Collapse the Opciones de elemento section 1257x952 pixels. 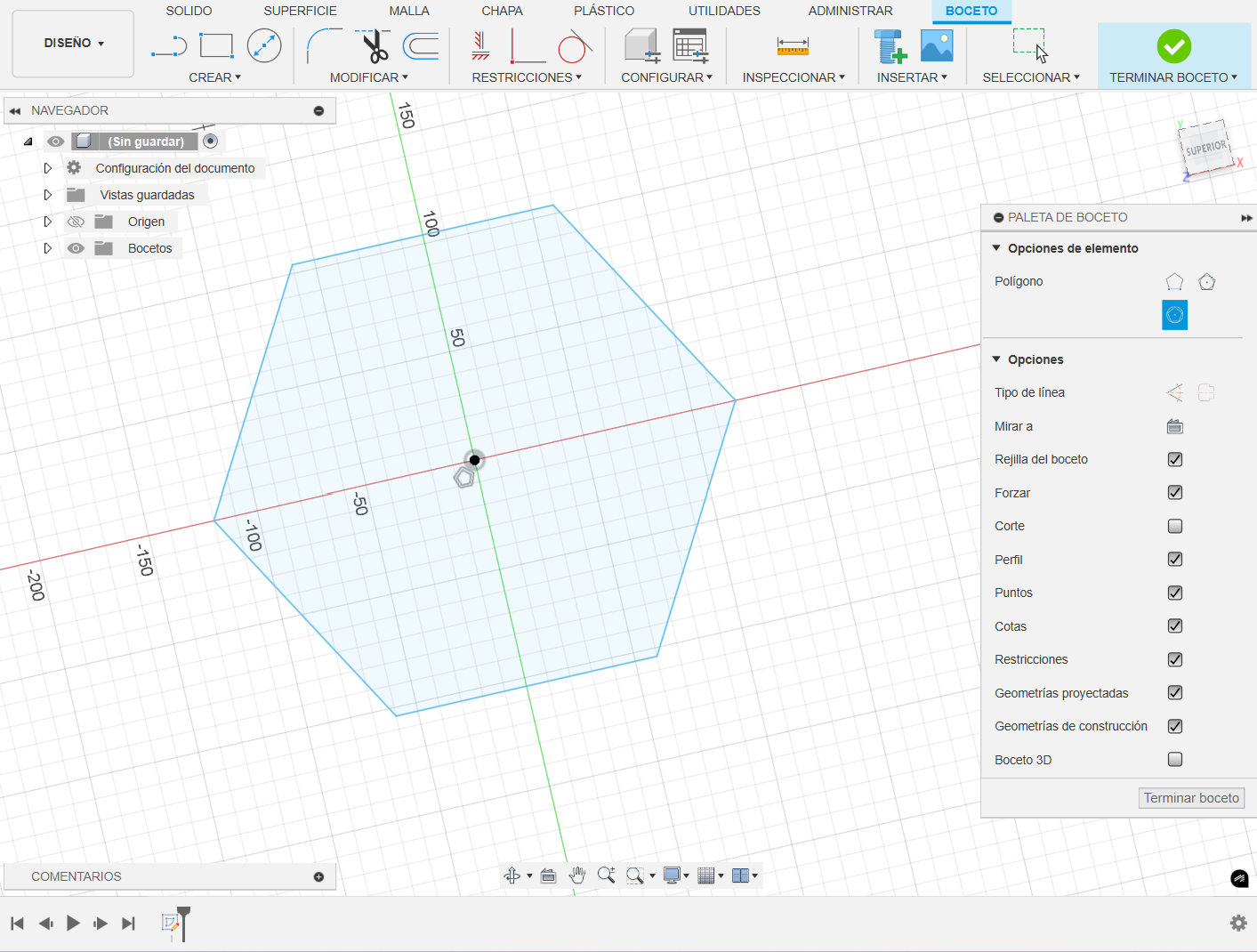click(x=996, y=248)
